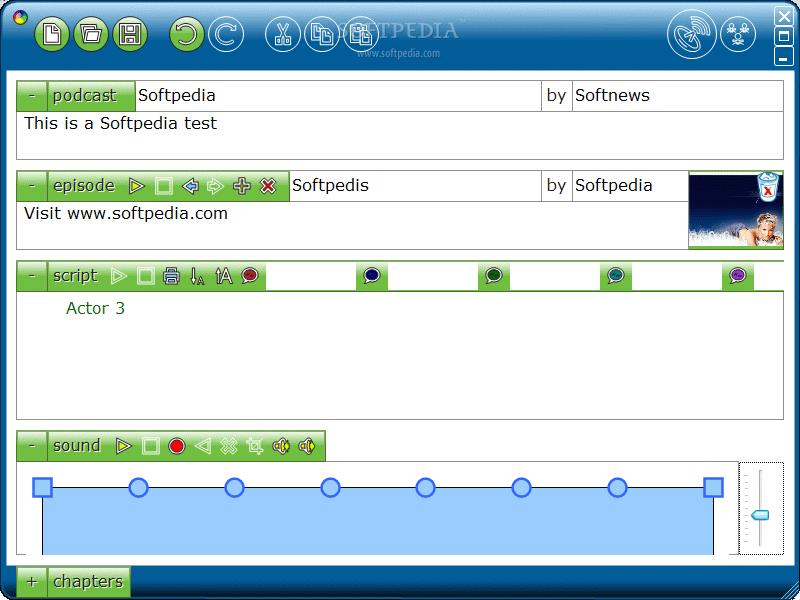The width and height of the screenshot is (800, 600).
Task: Edit podcast description 'This is a Softpedia test'
Action: (400, 135)
